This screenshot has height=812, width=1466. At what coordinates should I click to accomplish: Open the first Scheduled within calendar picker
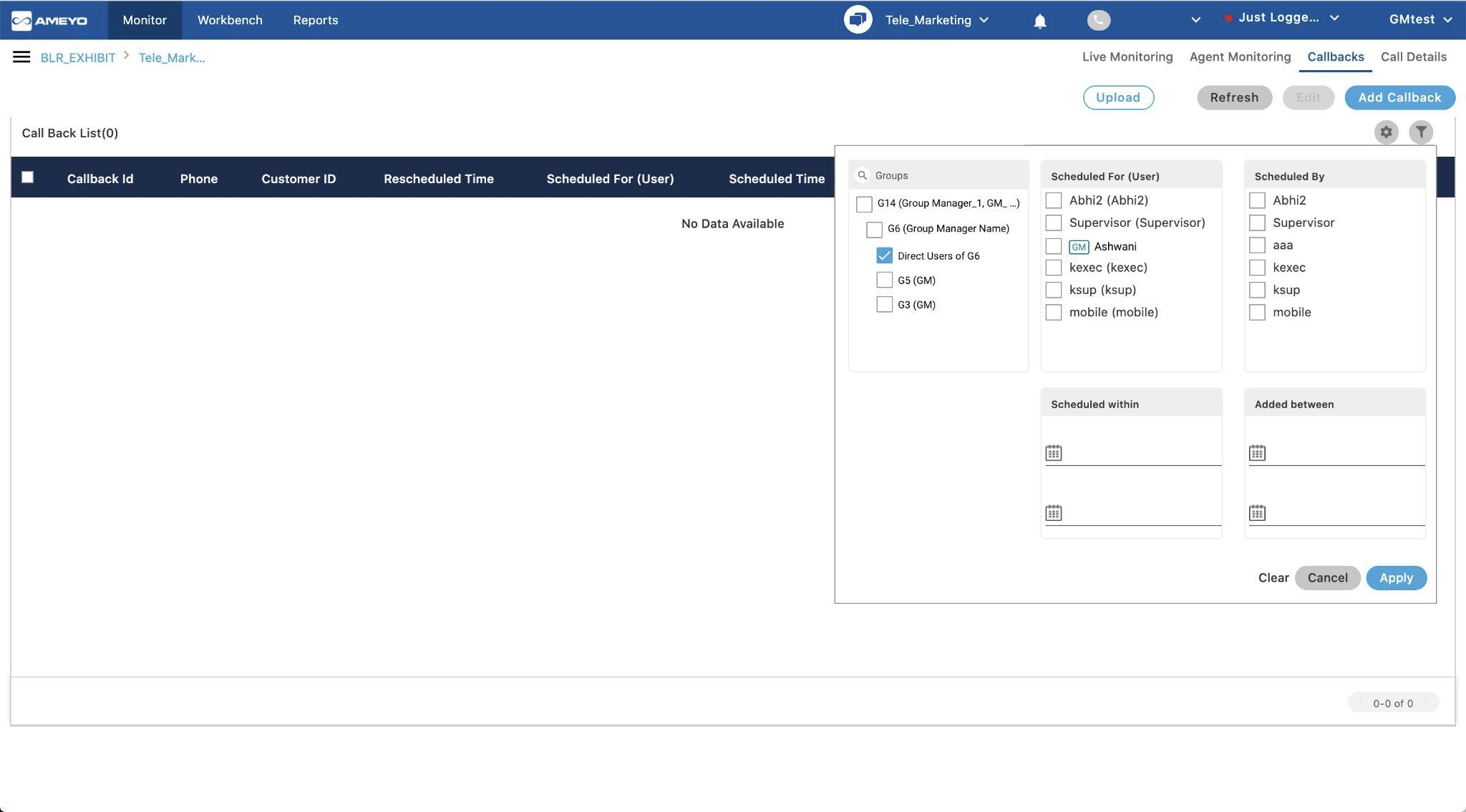pos(1053,453)
